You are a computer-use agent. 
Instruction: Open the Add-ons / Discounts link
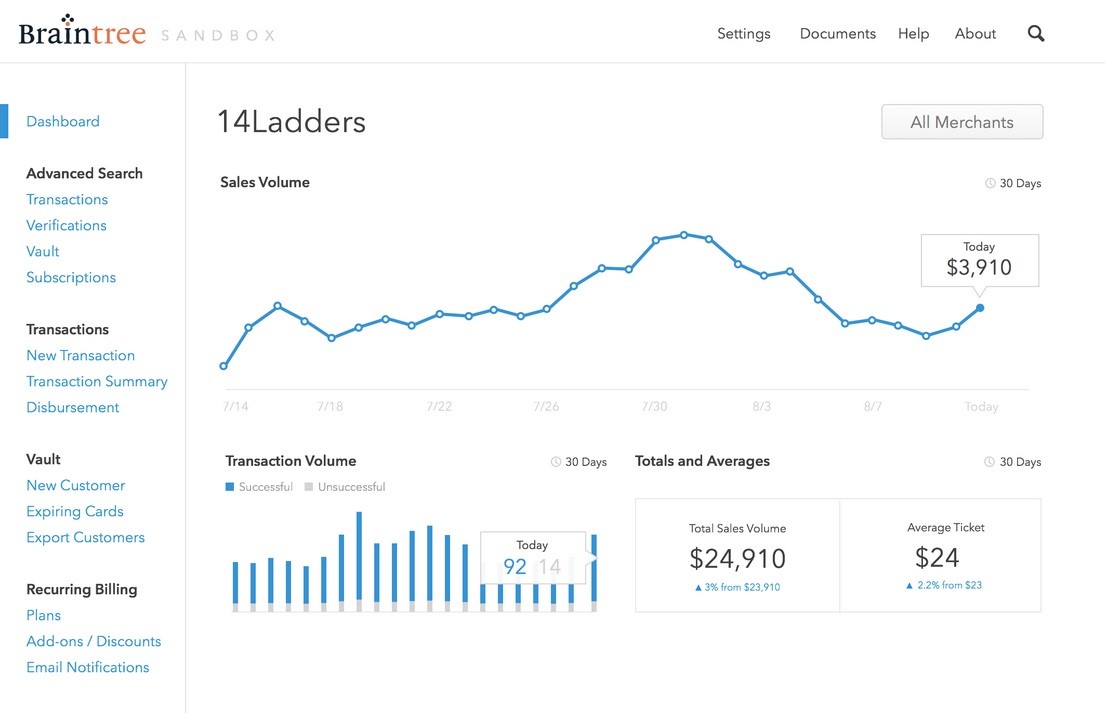coord(94,641)
